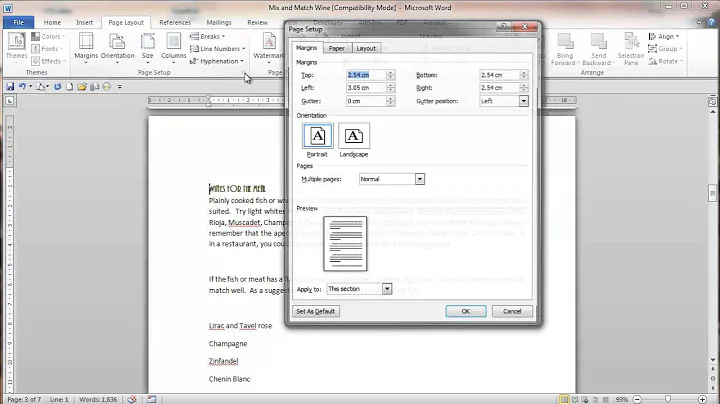Image resolution: width=720 pixels, height=404 pixels.
Task: Click Zoom Out minus button
Action: tap(637, 399)
